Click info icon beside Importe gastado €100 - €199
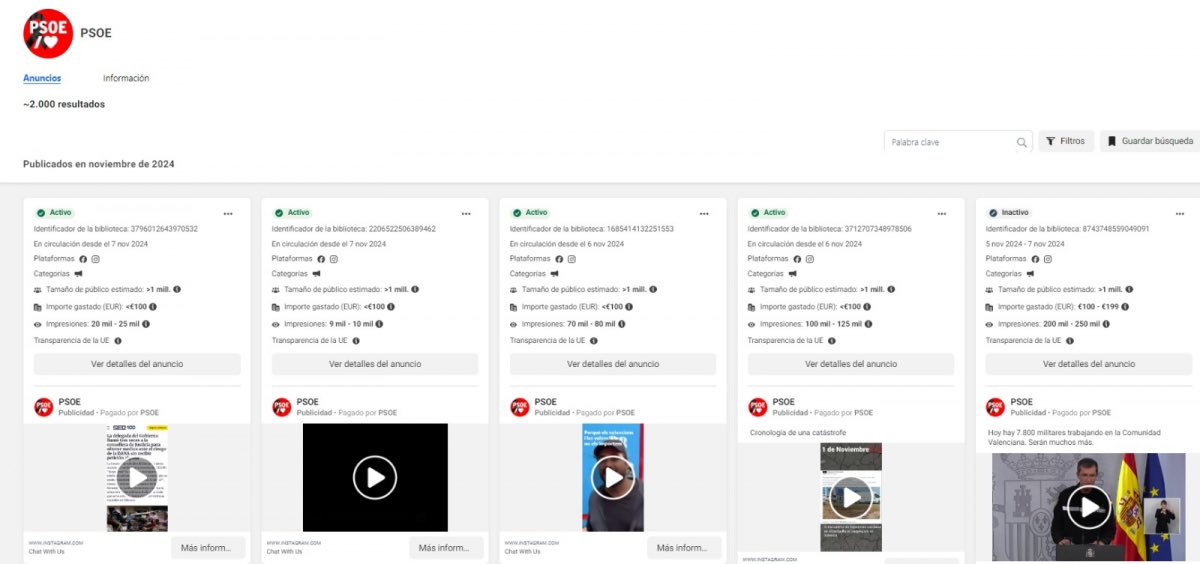The width and height of the screenshot is (1200, 564). (x=1125, y=307)
